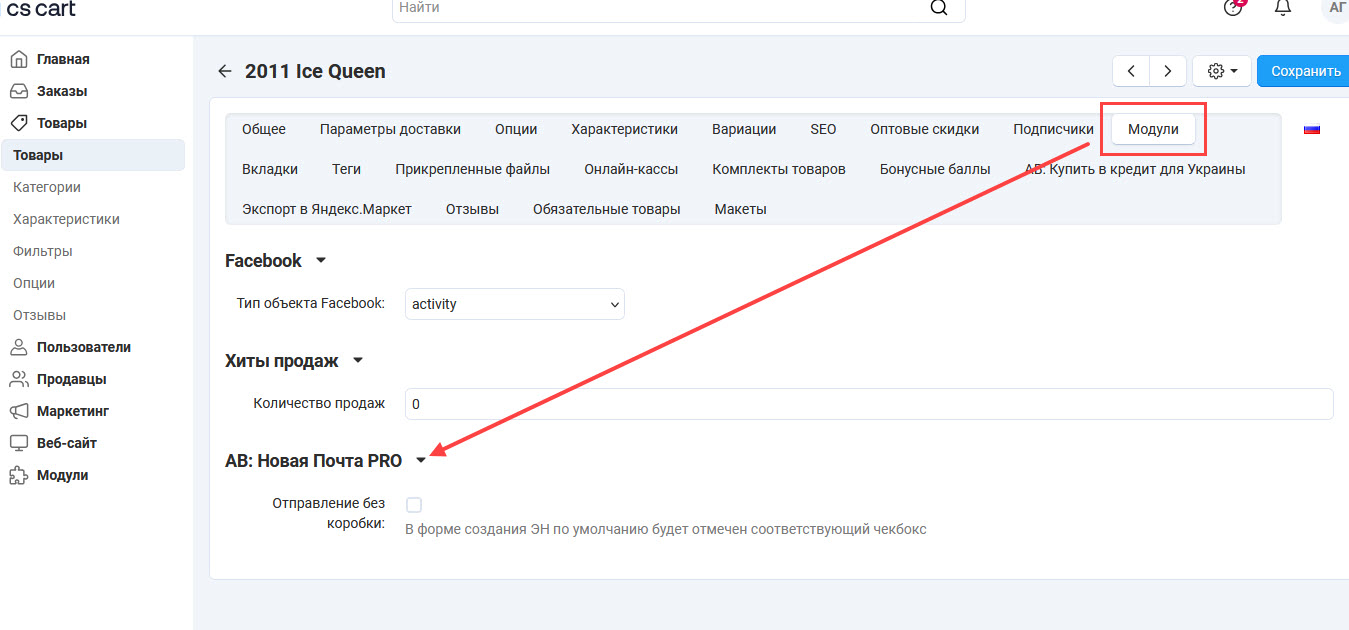Open the Тип объекта Facebook dropdown

tap(514, 304)
